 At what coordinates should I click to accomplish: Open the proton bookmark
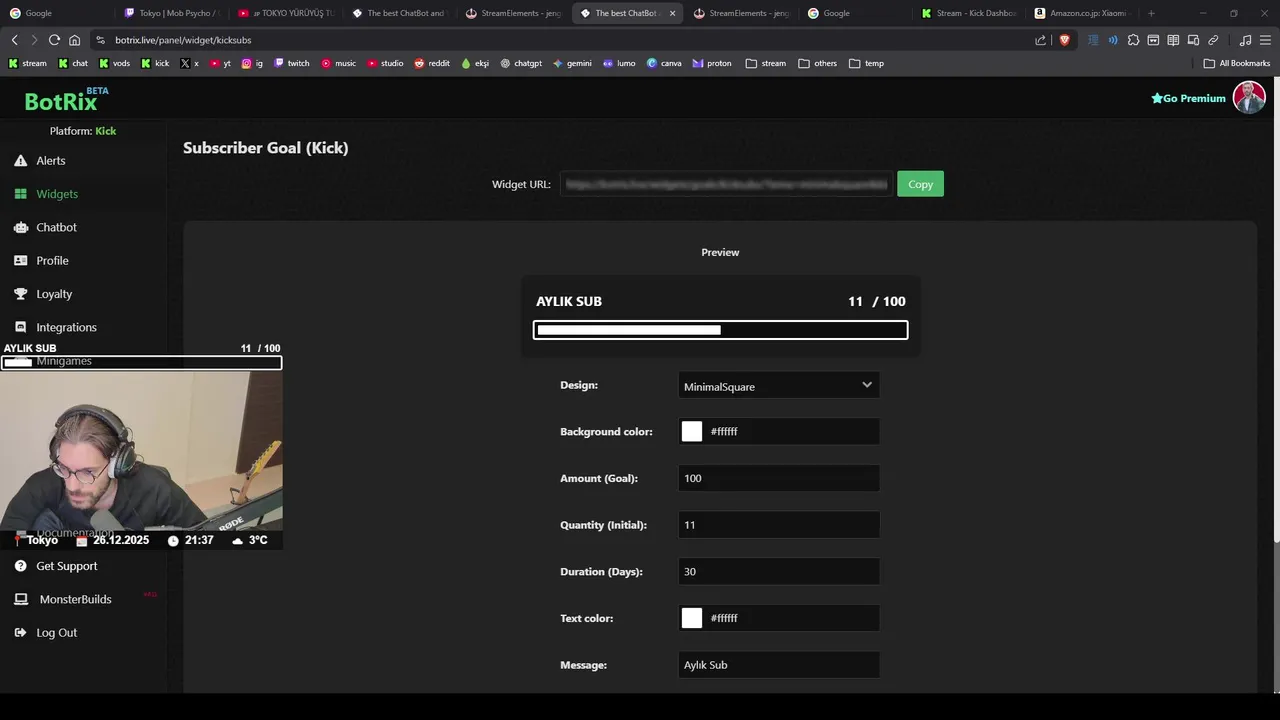[712, 63]
